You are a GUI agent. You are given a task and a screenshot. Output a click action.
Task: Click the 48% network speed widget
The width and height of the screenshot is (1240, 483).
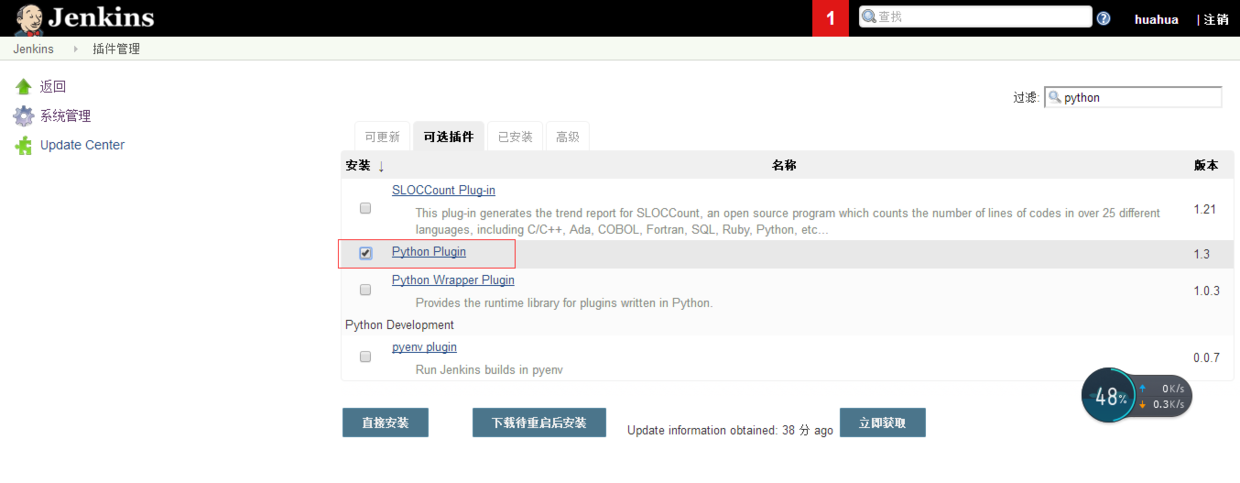pyautogui.click(x=1137, y=396)
